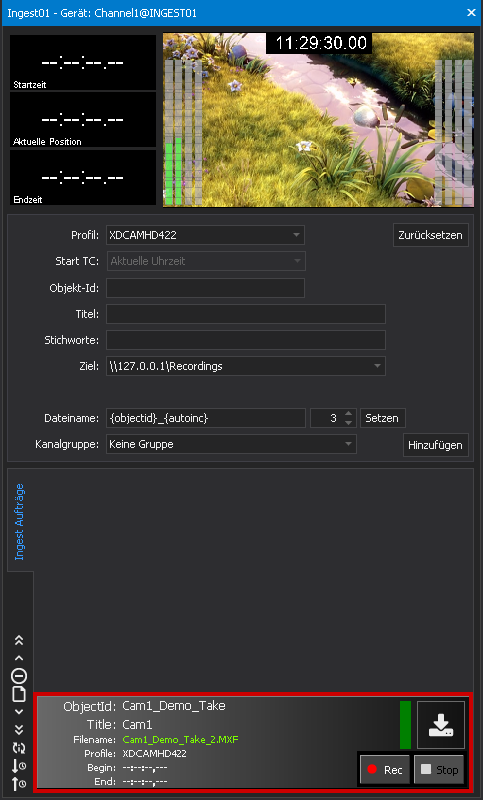Click the Startzeit timecode display
Viewport: 483px width, 800px height.
[83, 63]
